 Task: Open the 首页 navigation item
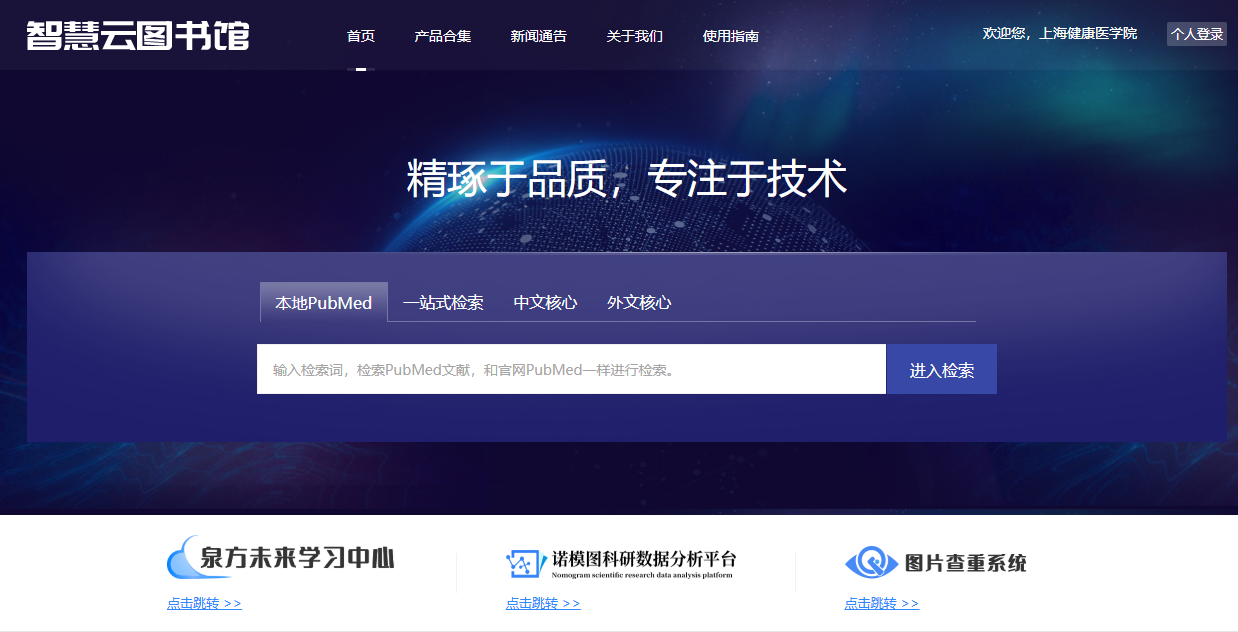[361, 36]
